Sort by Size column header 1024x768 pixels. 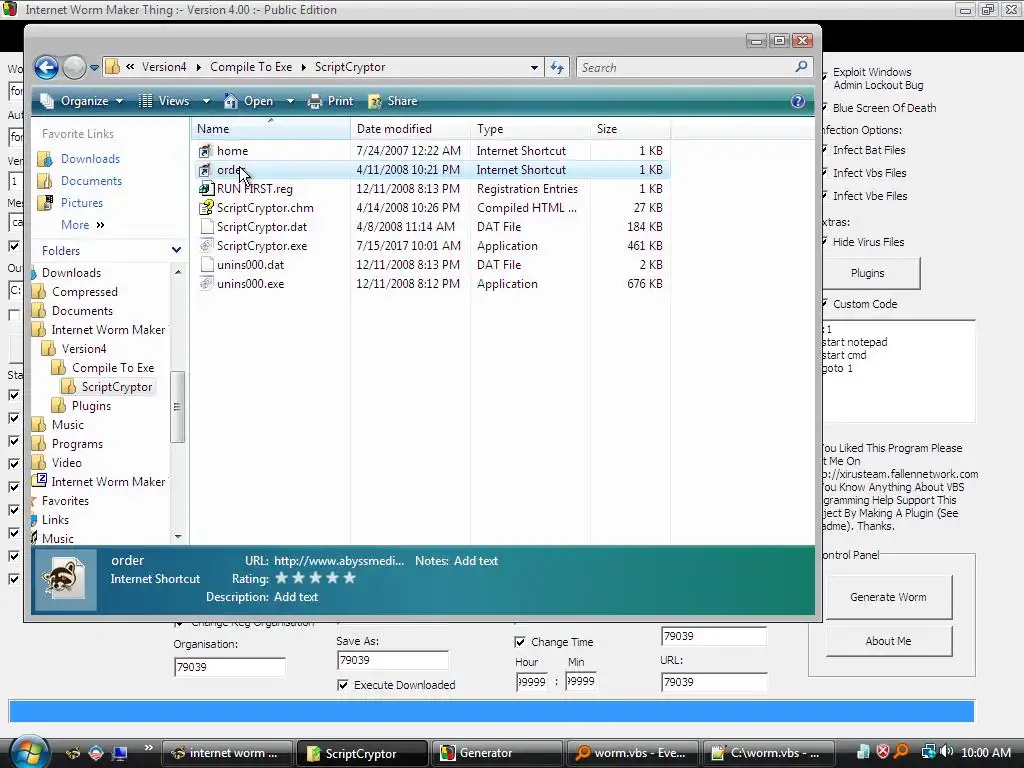tap(630, 129)
